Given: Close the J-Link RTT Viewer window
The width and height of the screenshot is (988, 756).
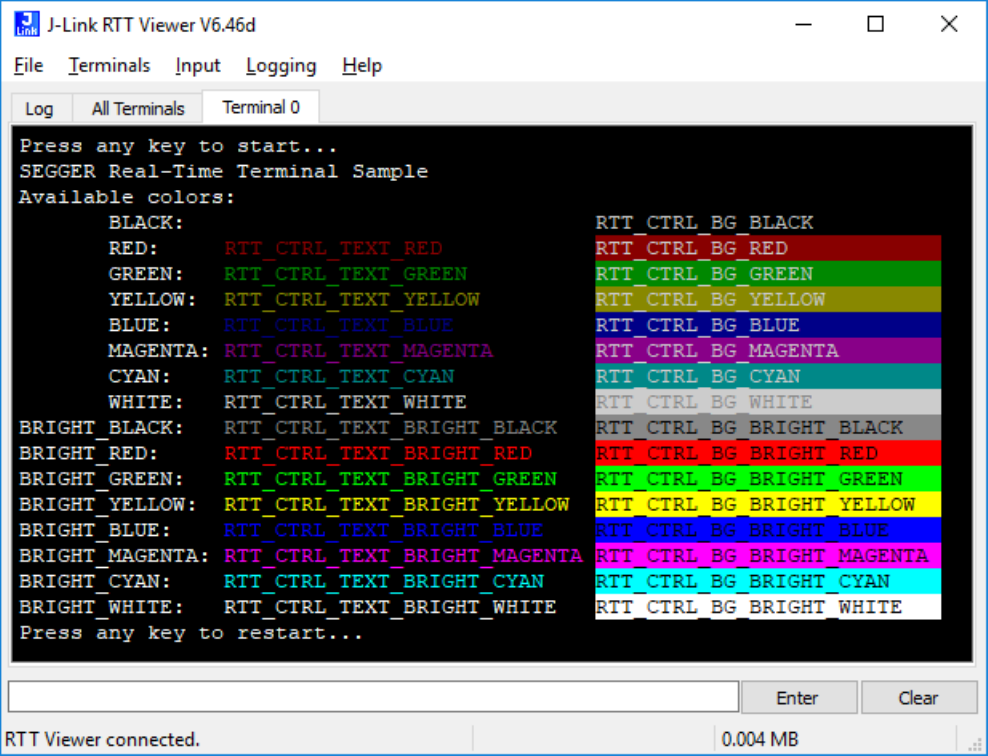Looking at the screenshot, I should (948, 24).
